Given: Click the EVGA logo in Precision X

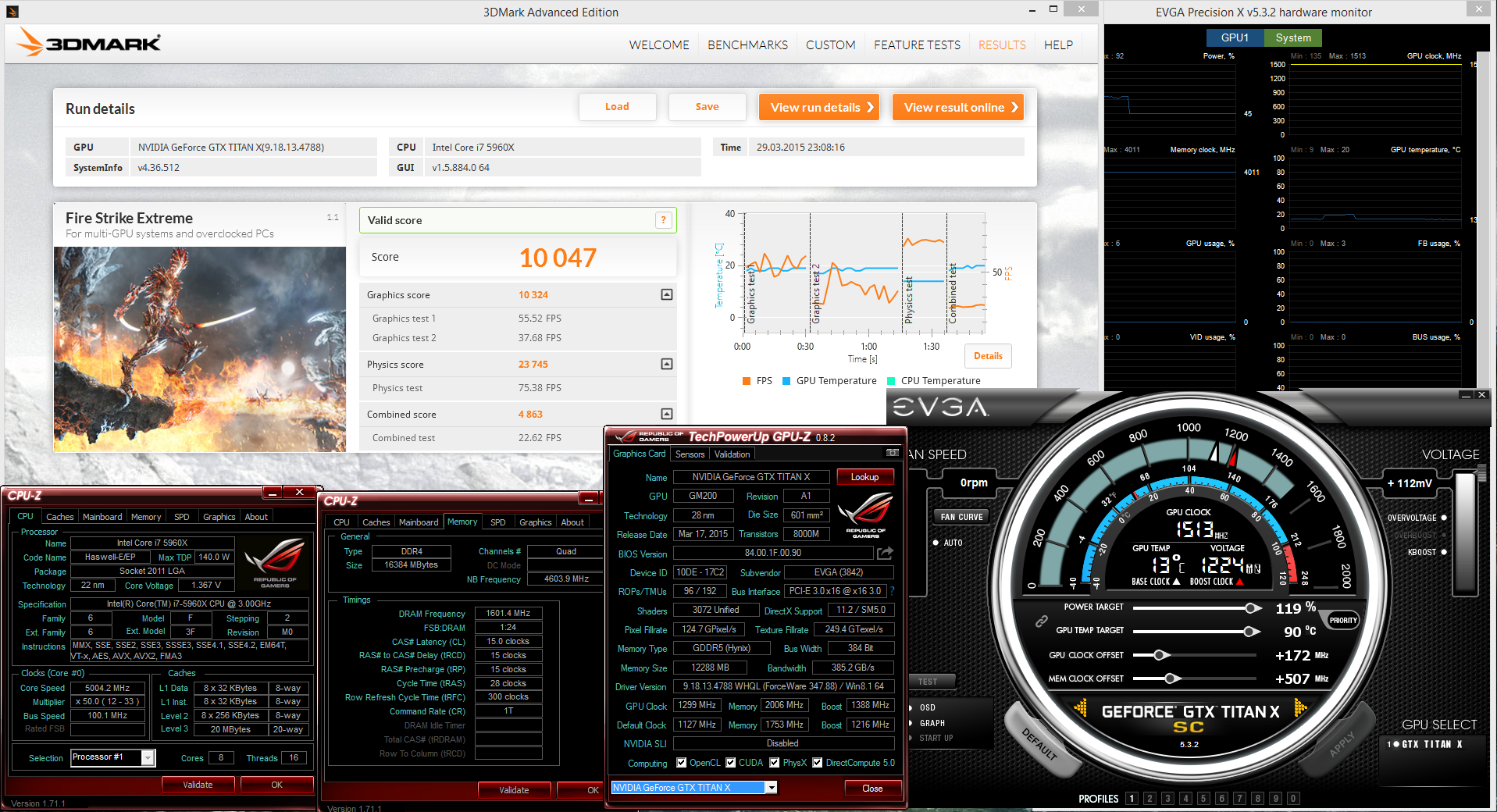Looking at the screenshot, I should tap(941, 407).
